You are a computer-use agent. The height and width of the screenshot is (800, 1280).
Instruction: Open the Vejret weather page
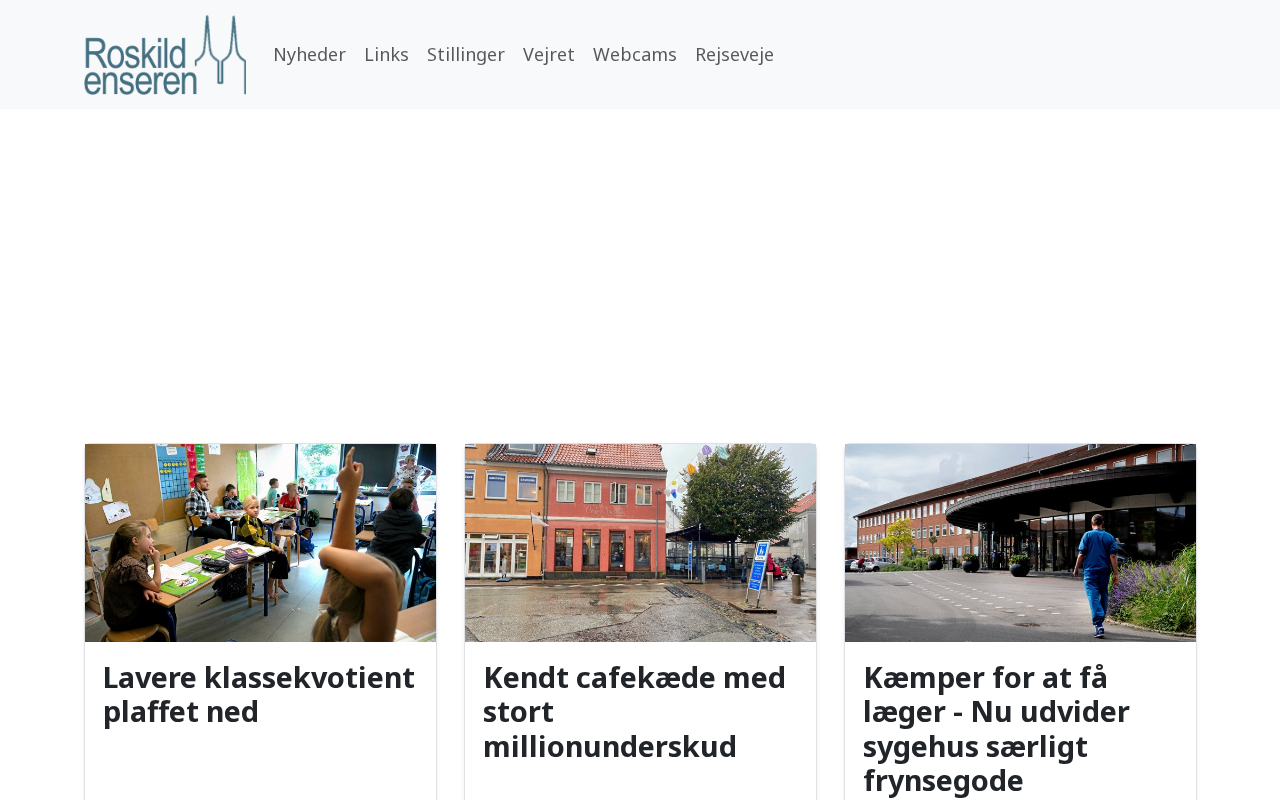(x=549, y=54)
